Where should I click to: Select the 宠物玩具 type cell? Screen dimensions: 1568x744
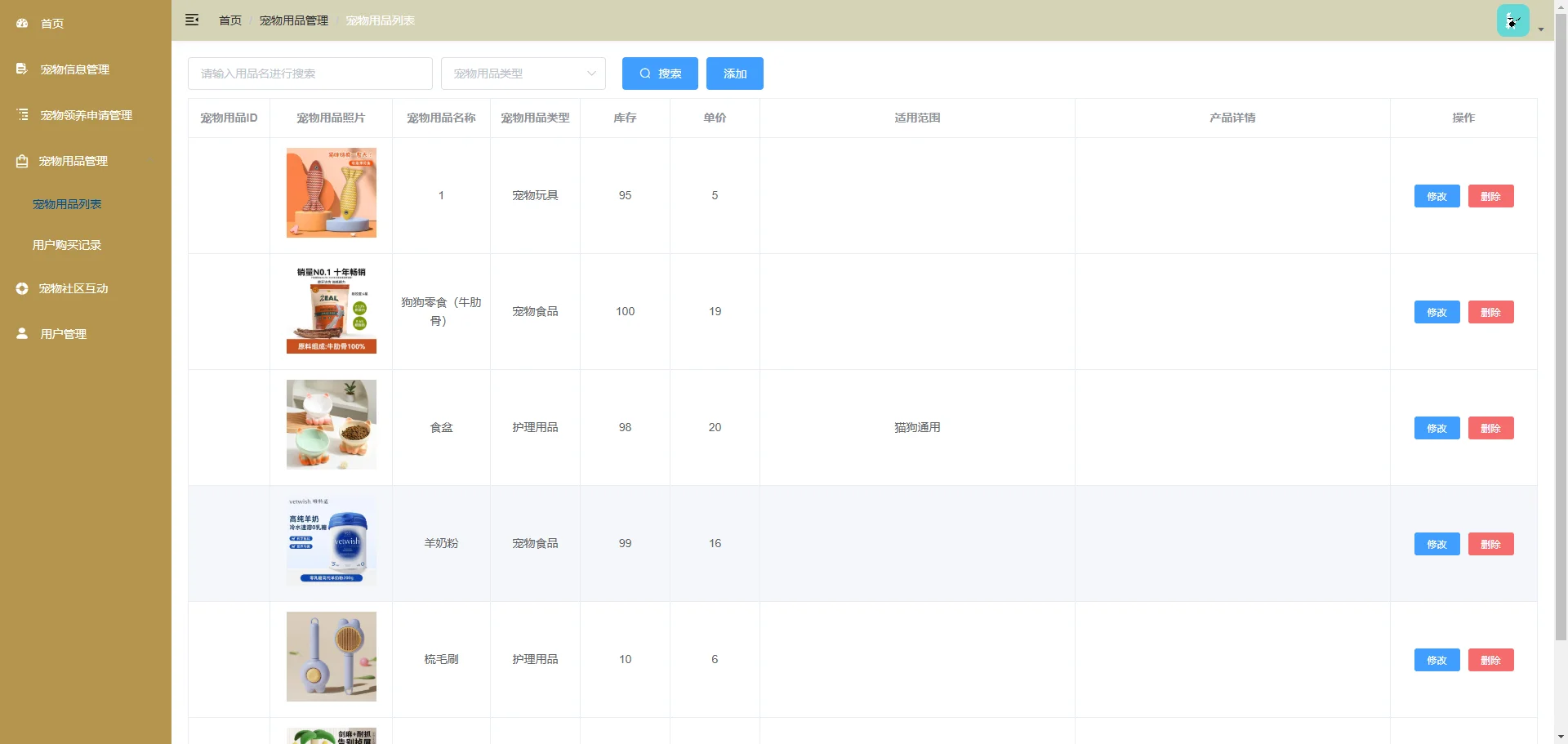tap(535, 196)
